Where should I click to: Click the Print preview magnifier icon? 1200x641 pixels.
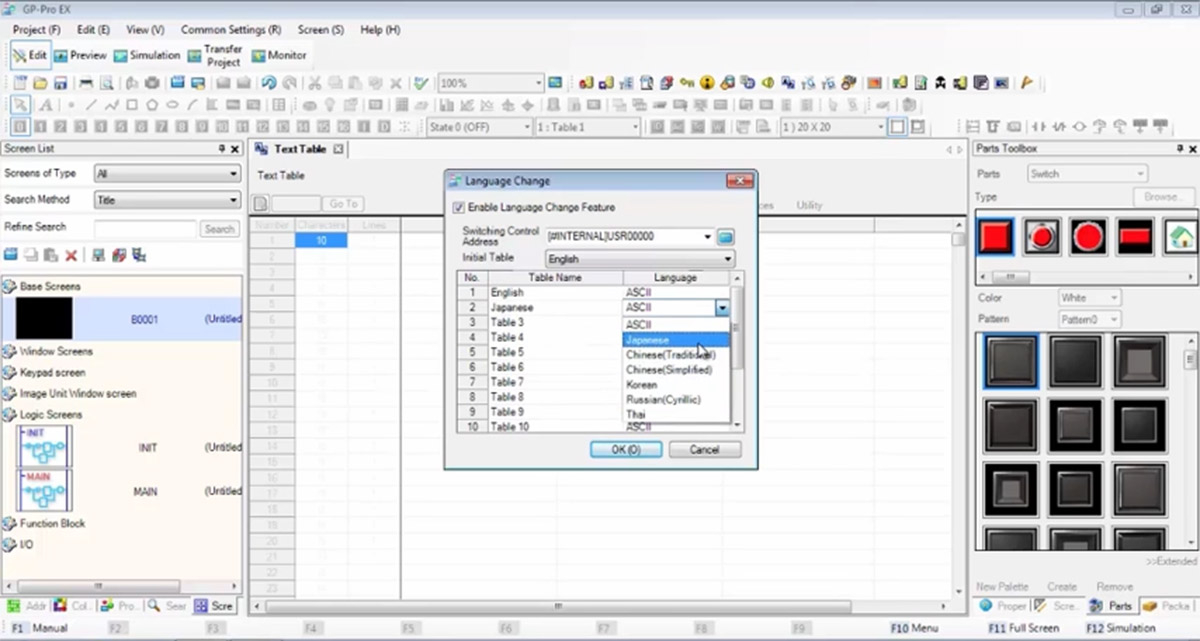106,83
